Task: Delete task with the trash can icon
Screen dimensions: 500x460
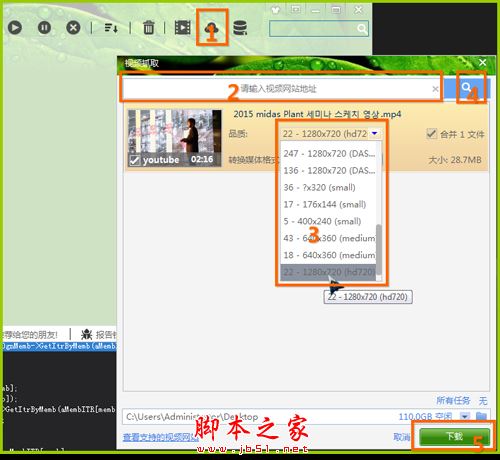Action: coord(149,27)
